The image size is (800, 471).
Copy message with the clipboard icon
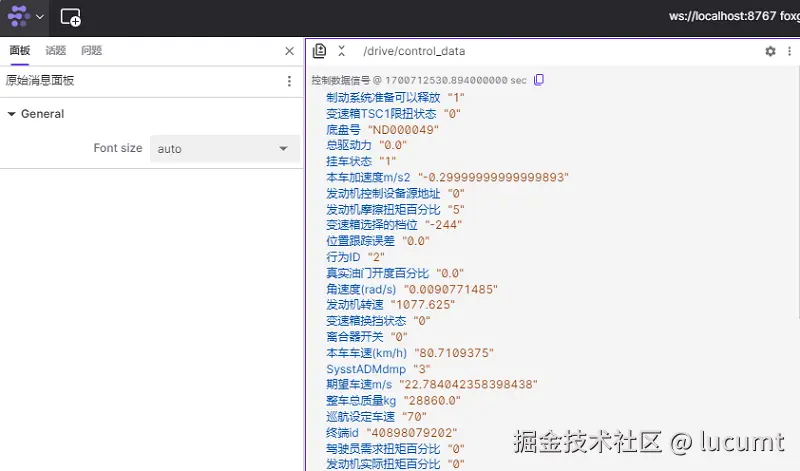[x=539, y=80]
